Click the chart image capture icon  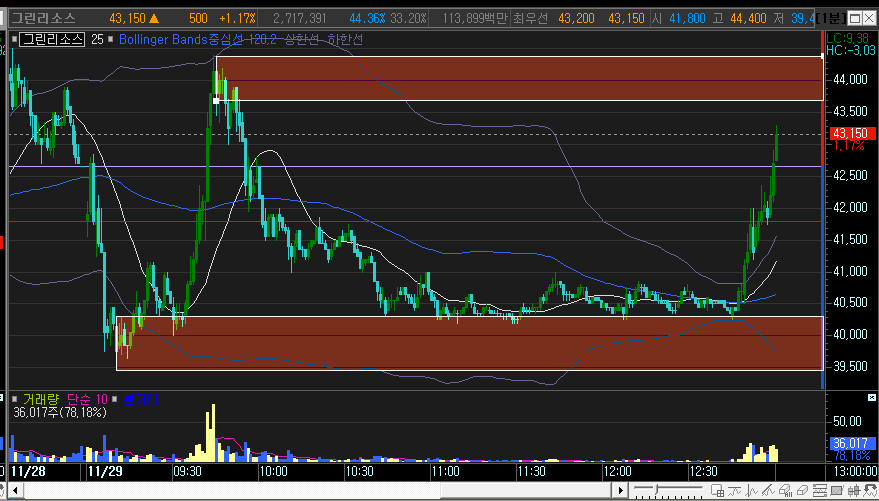(837, 490)
